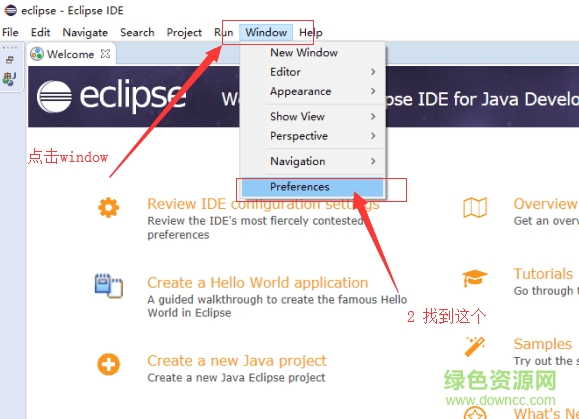Screen dimensions: 579x419
Task: Open the Search menu
Action: [137, 32]
